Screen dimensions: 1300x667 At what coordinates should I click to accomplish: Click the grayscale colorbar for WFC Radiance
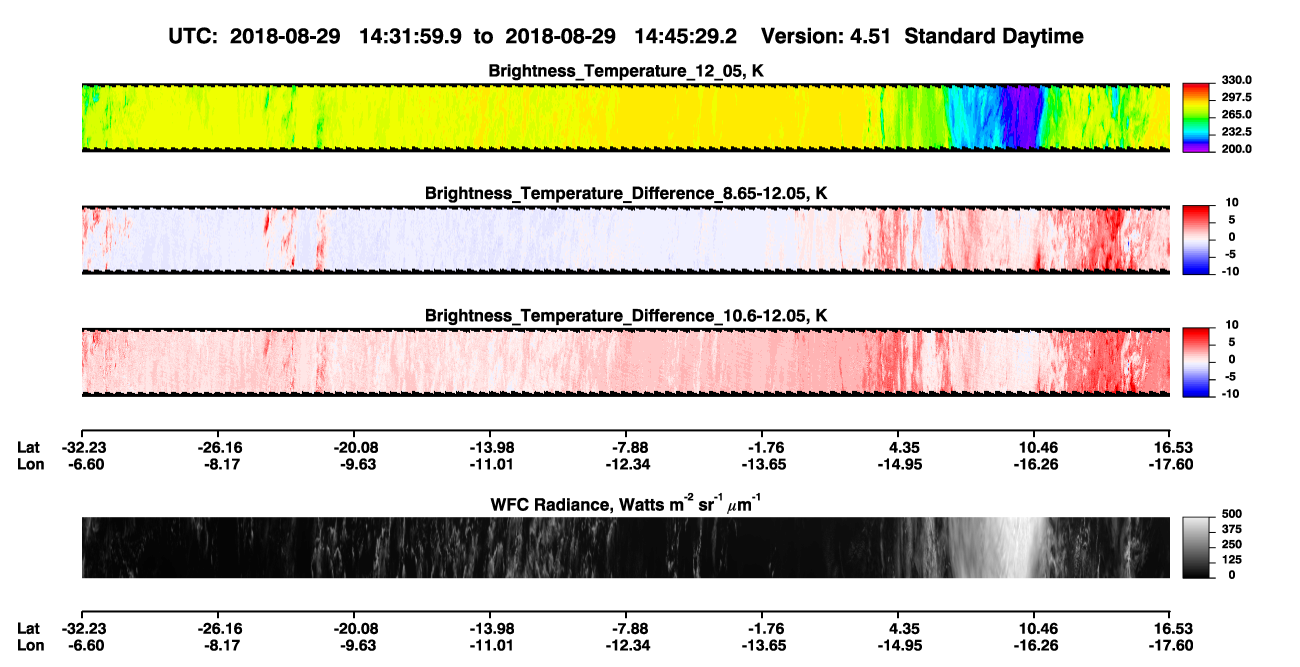[x=1197, y=547]
